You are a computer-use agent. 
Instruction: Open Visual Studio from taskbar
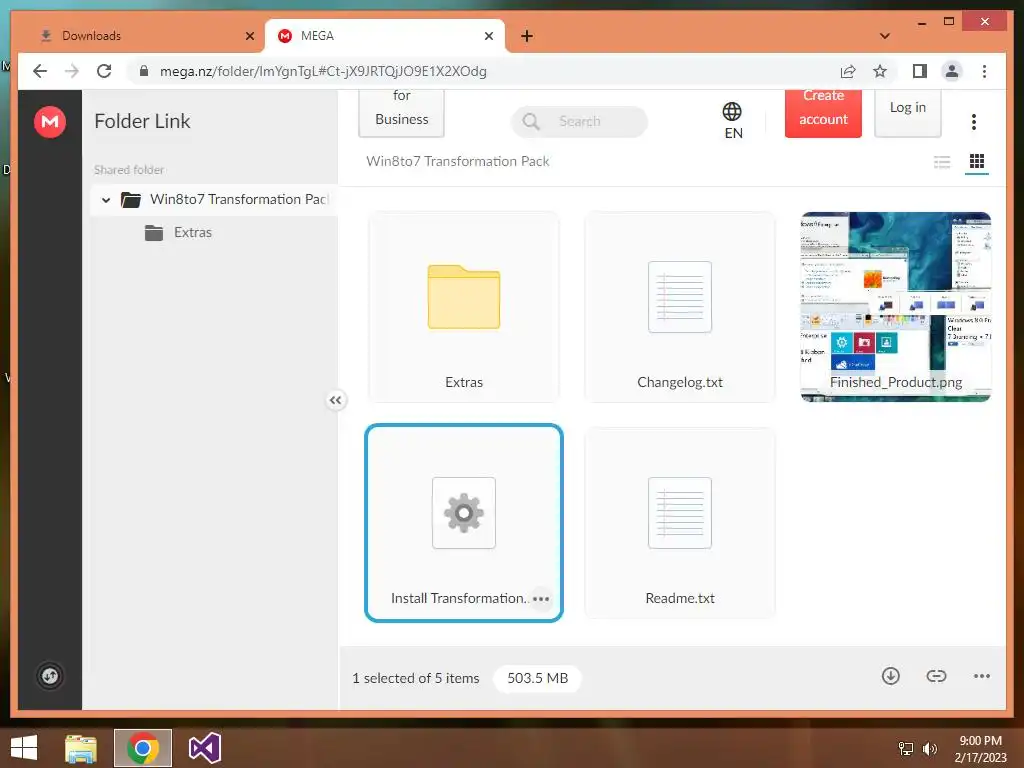tap(204, 748)
